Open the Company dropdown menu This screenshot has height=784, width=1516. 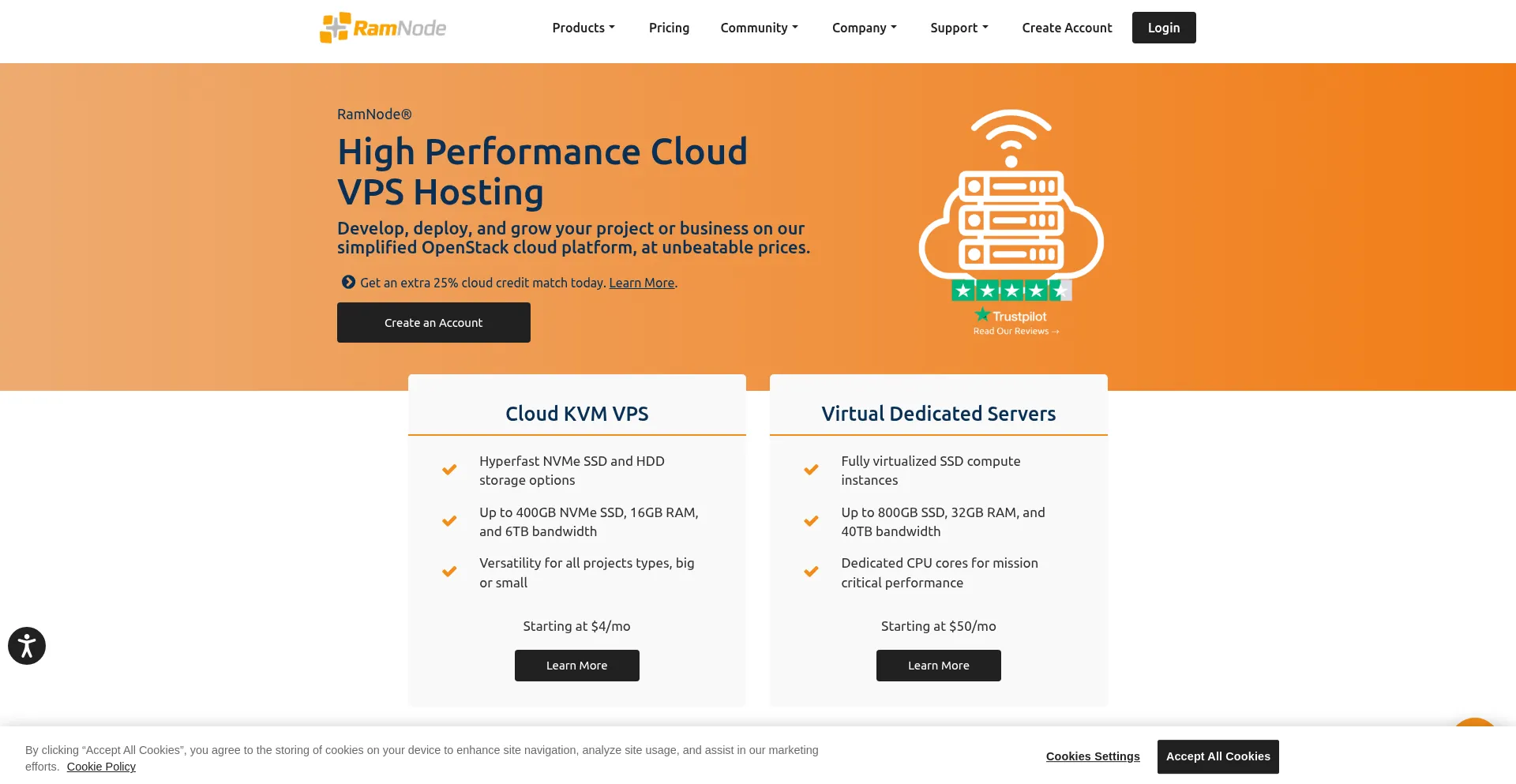(864, 28)
